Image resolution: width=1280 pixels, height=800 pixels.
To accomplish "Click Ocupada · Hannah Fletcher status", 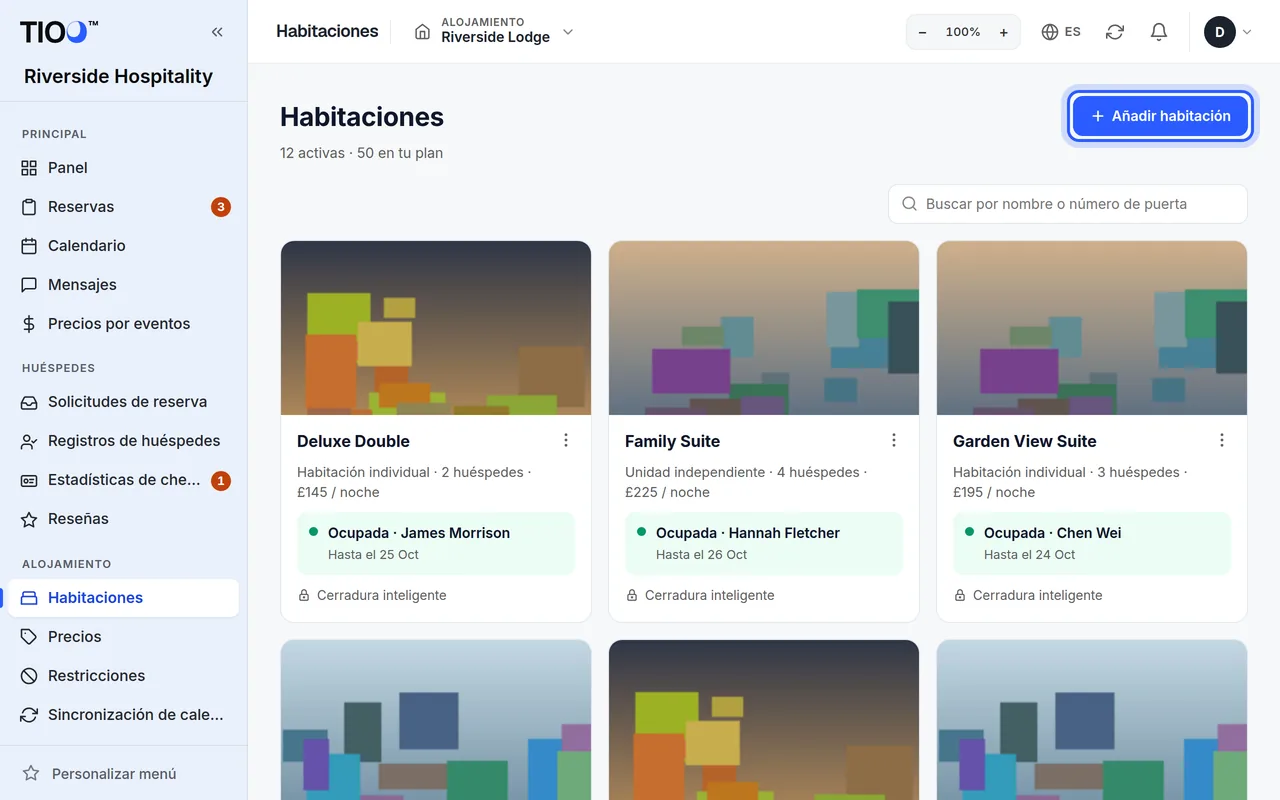I will (x=764, y=544).
